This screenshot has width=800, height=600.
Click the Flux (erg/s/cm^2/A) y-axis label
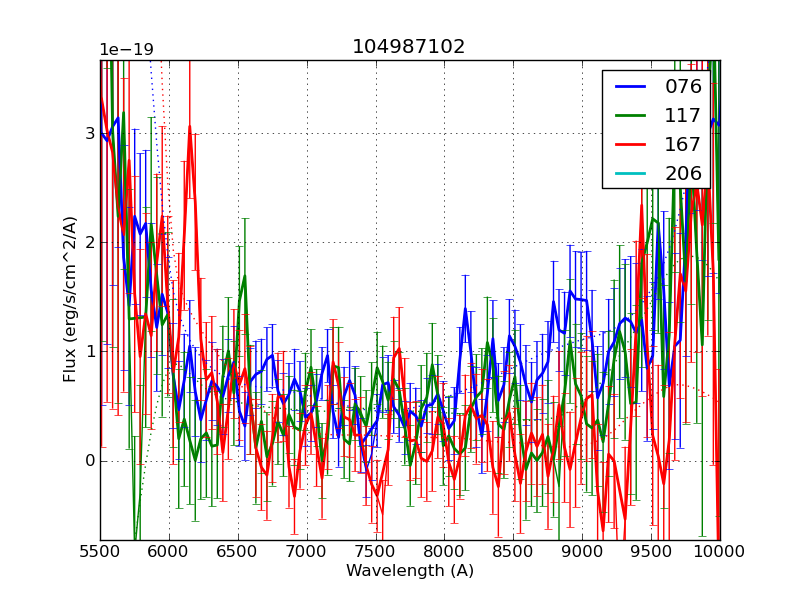coord(70,300)
